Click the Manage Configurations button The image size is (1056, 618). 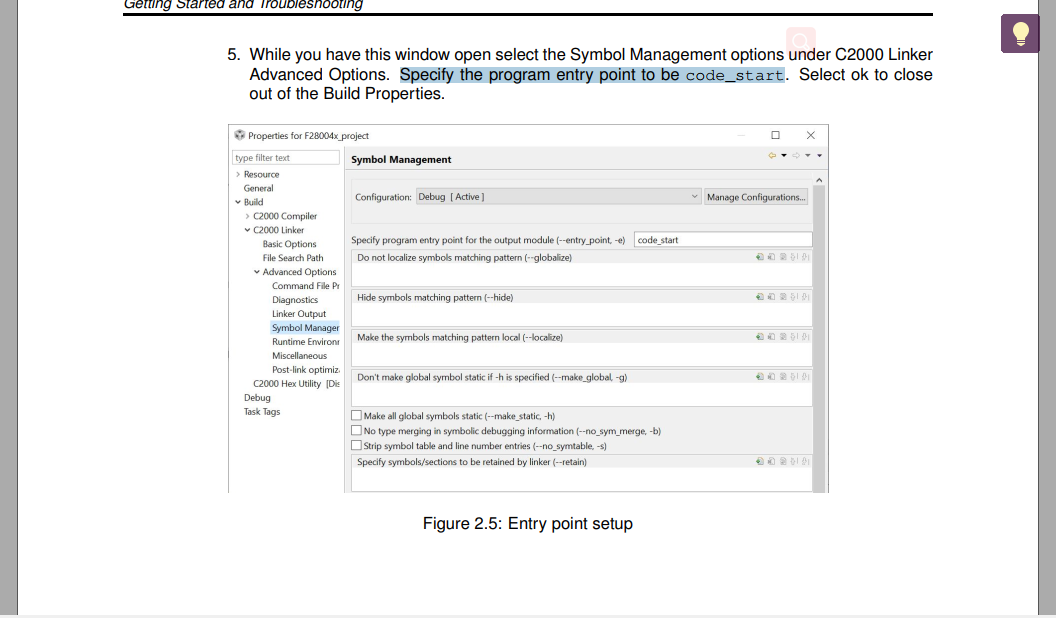click(x=756, y=197)
